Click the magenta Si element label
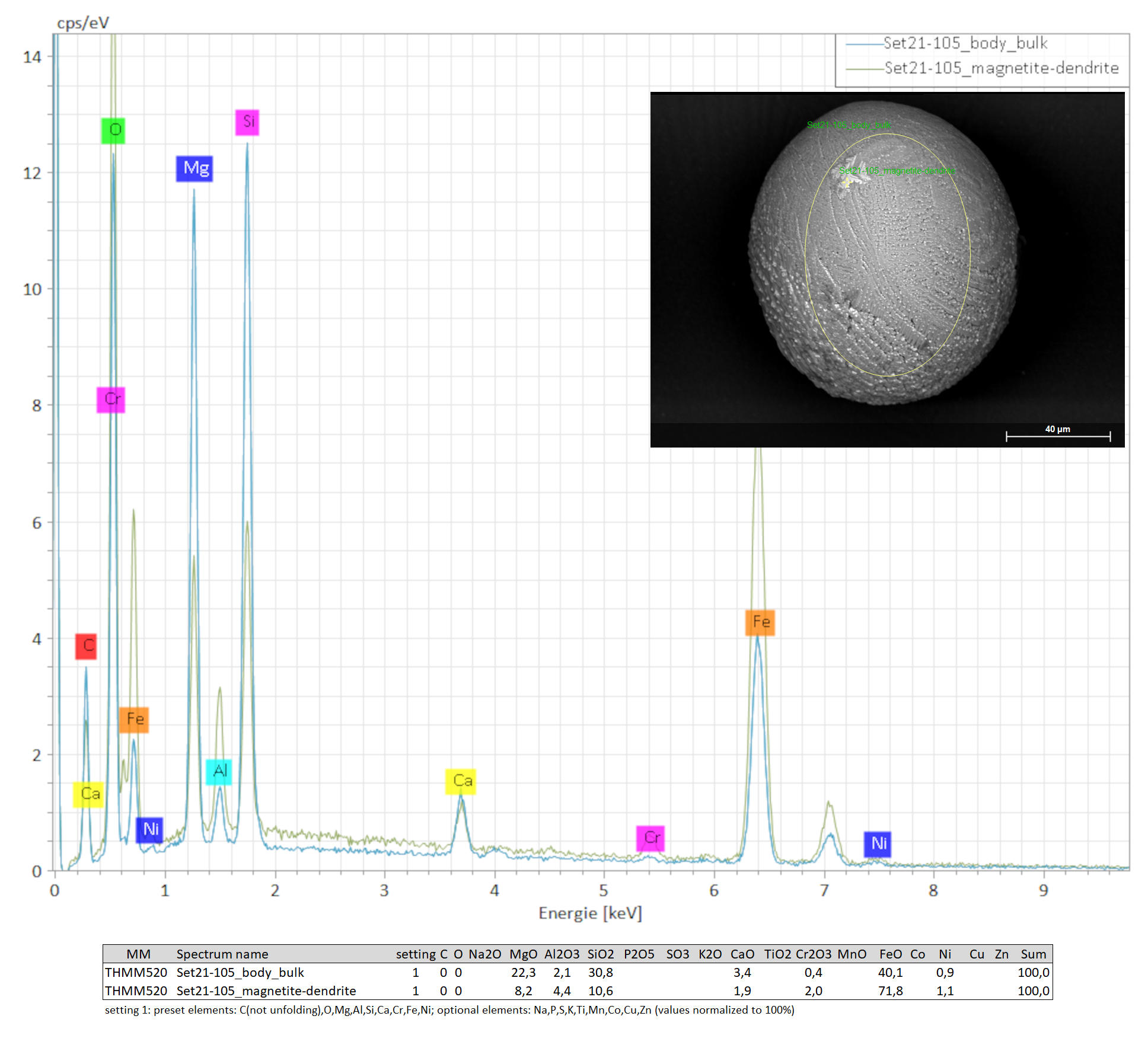This screenshot has height=1048, width=1148. [247, 122]
